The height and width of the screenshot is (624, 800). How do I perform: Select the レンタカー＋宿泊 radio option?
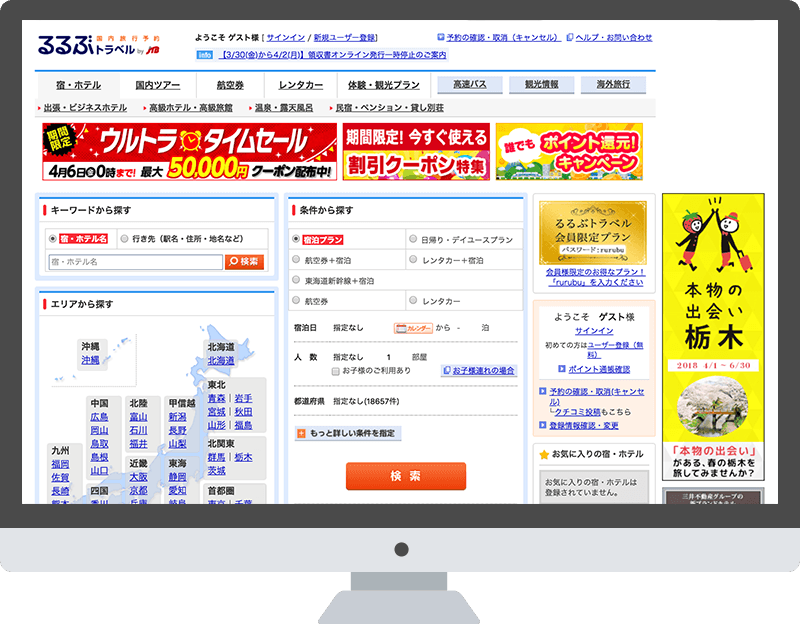[x=413, y=260]
